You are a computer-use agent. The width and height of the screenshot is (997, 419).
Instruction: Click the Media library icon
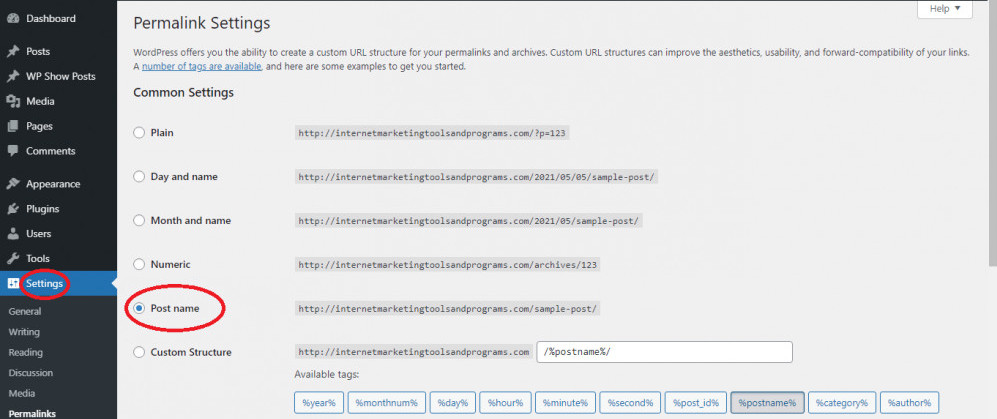(x=13, y=101)
